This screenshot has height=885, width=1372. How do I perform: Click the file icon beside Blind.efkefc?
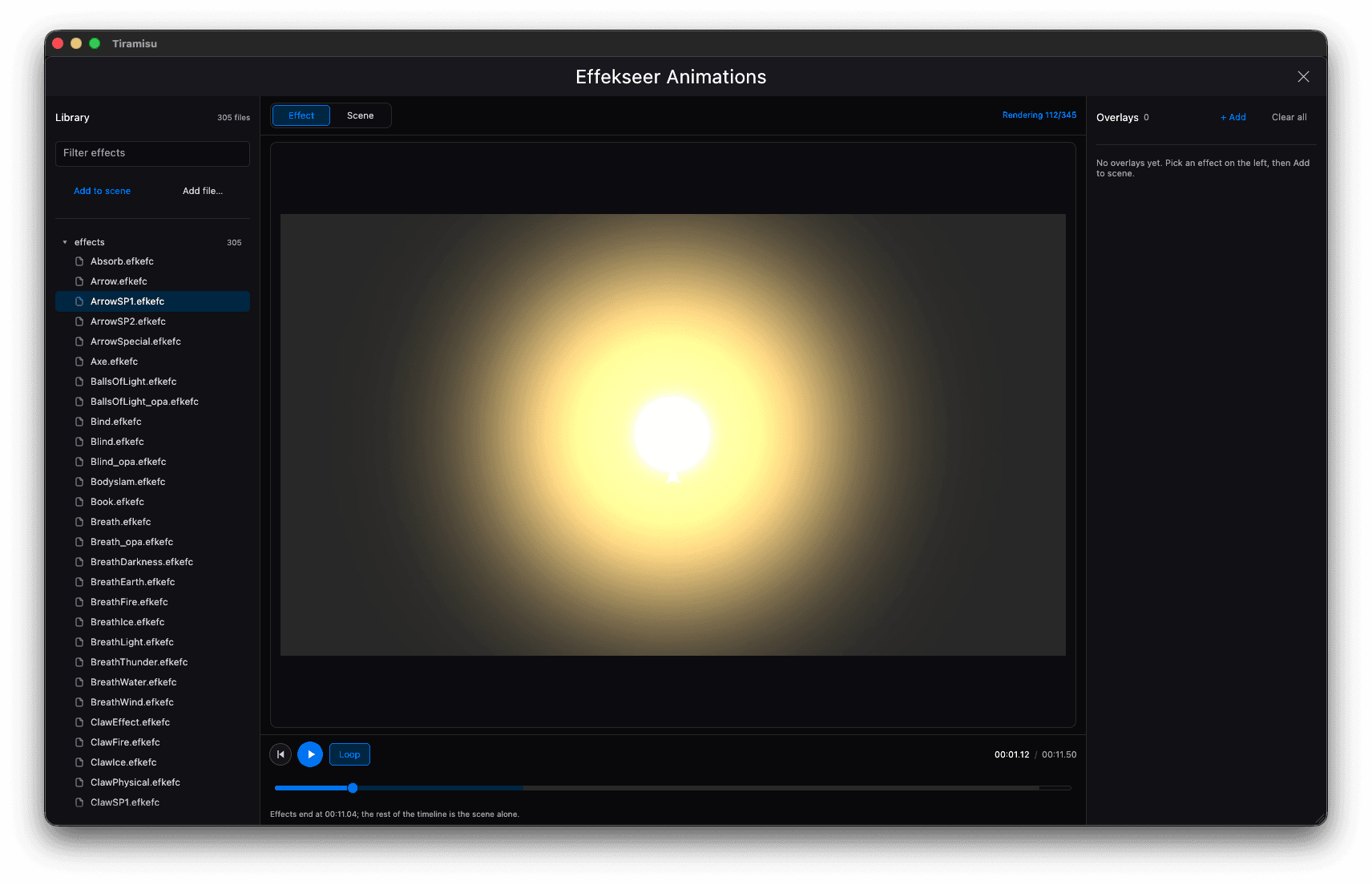coord(79,442)
